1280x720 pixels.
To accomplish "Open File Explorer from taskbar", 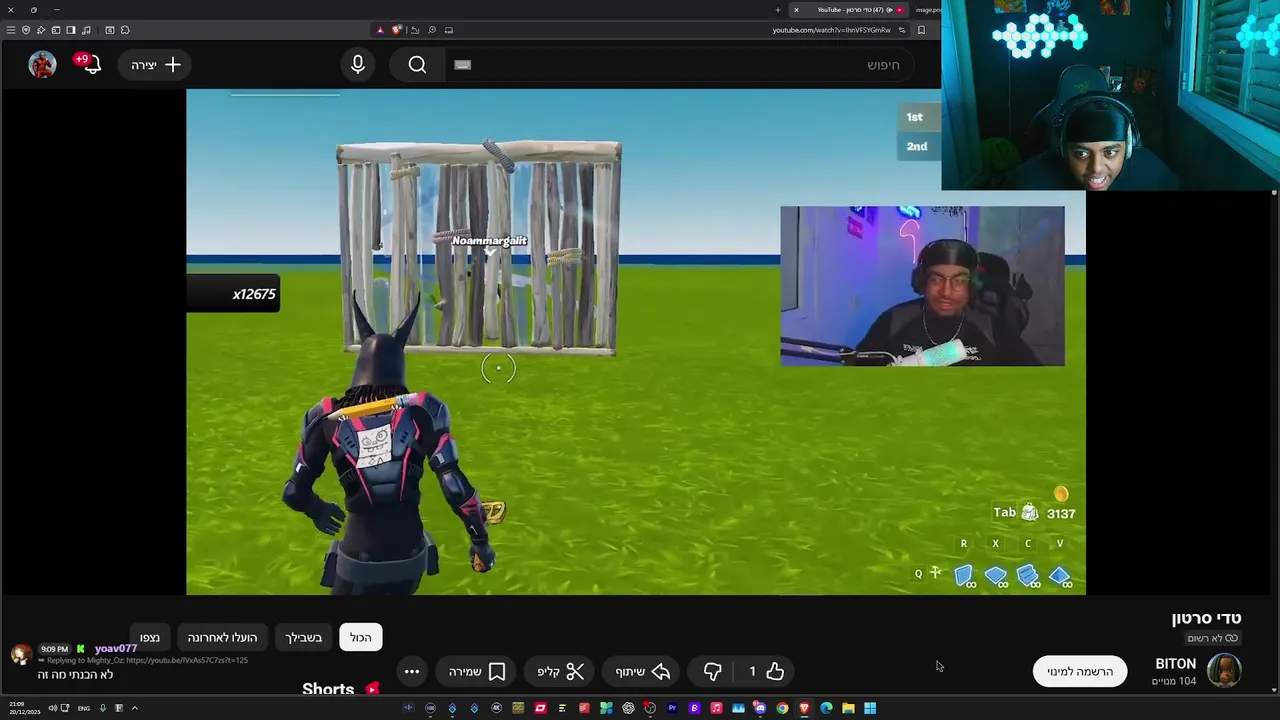I will click(848, 708).
